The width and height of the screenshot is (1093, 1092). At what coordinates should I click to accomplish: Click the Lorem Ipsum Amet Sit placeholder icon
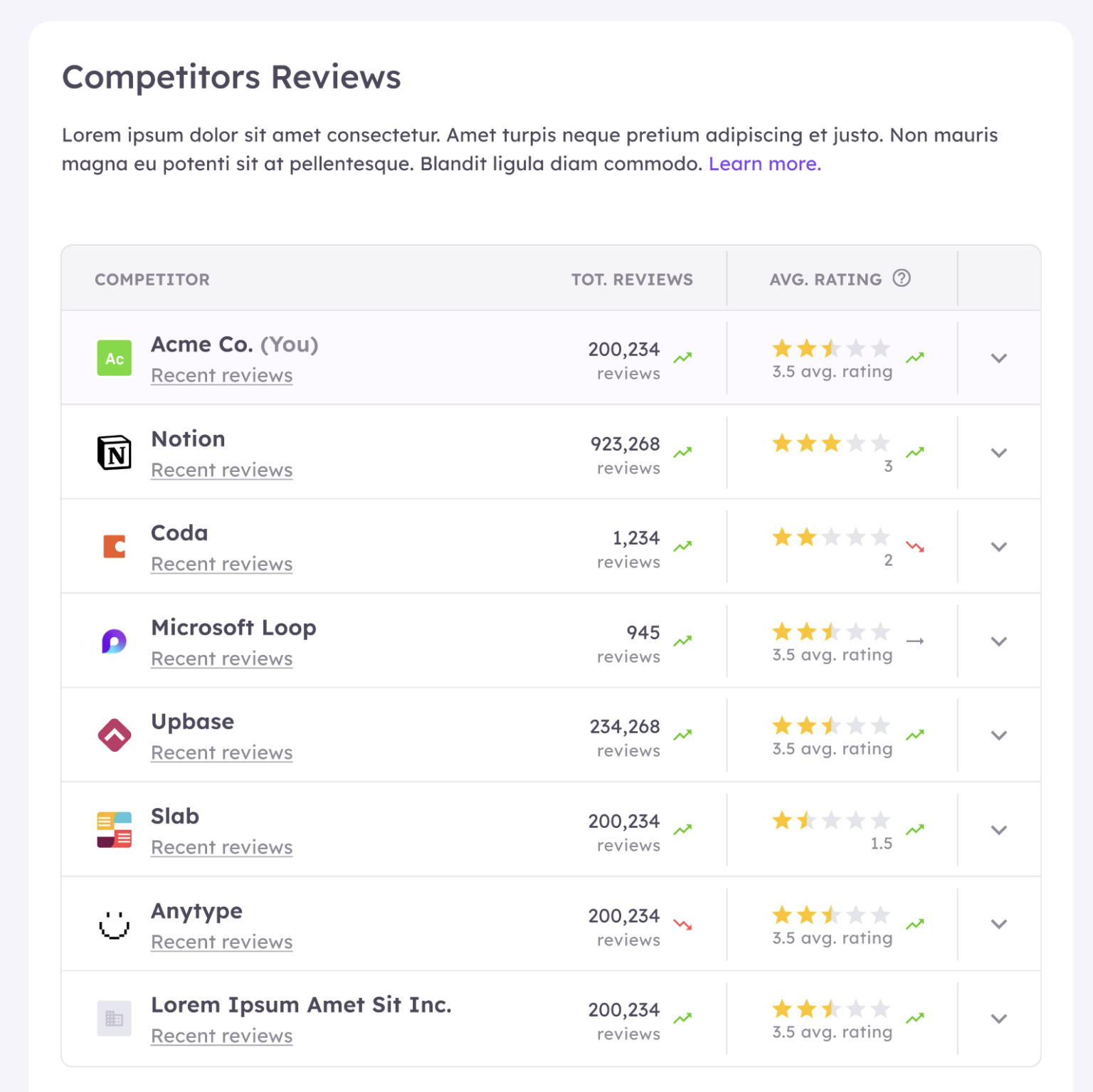pyautogui.click(x=114, y=1019)
